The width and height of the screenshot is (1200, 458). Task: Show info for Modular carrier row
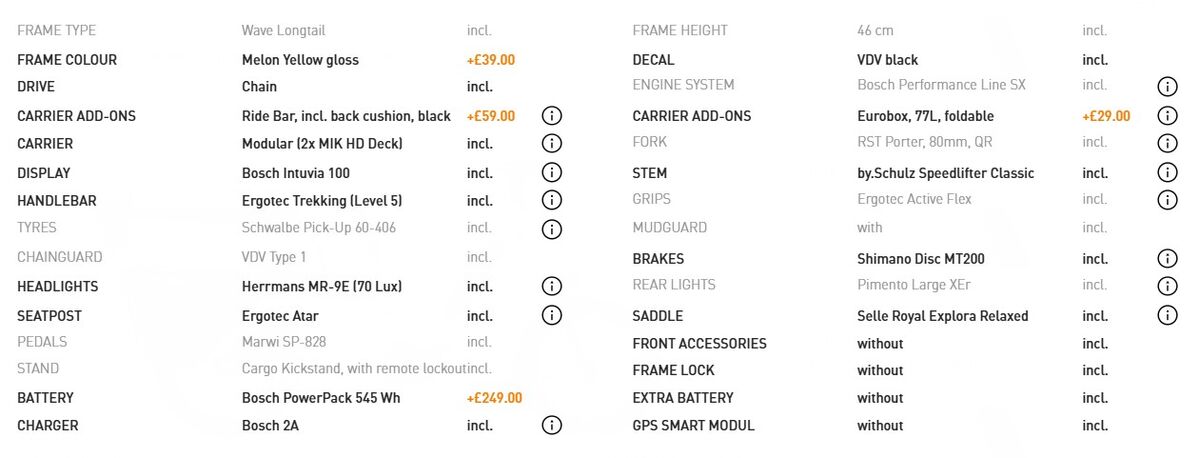coord(552,144)
